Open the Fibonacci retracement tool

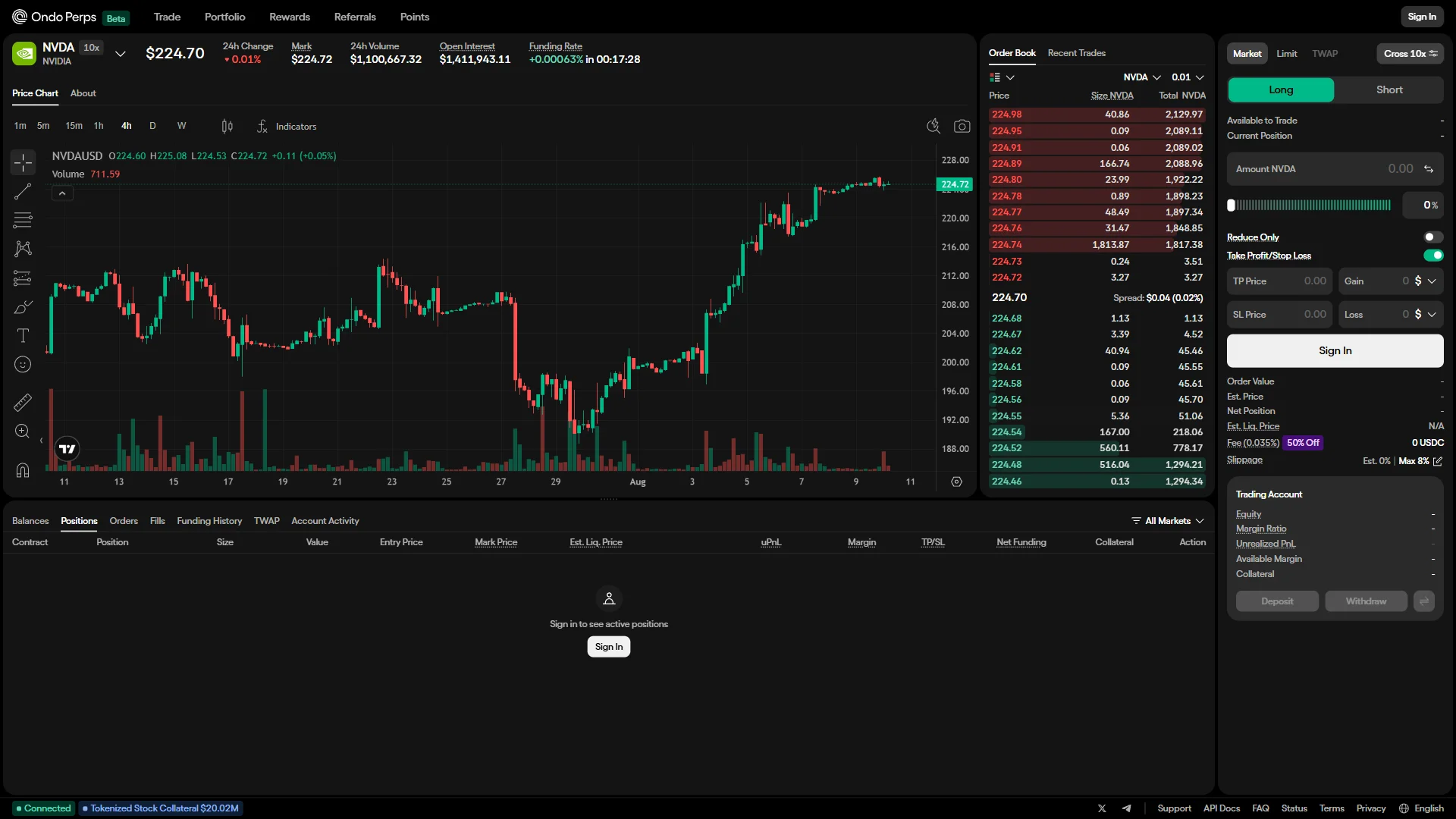pyautogui.click(x=23, y=220)
